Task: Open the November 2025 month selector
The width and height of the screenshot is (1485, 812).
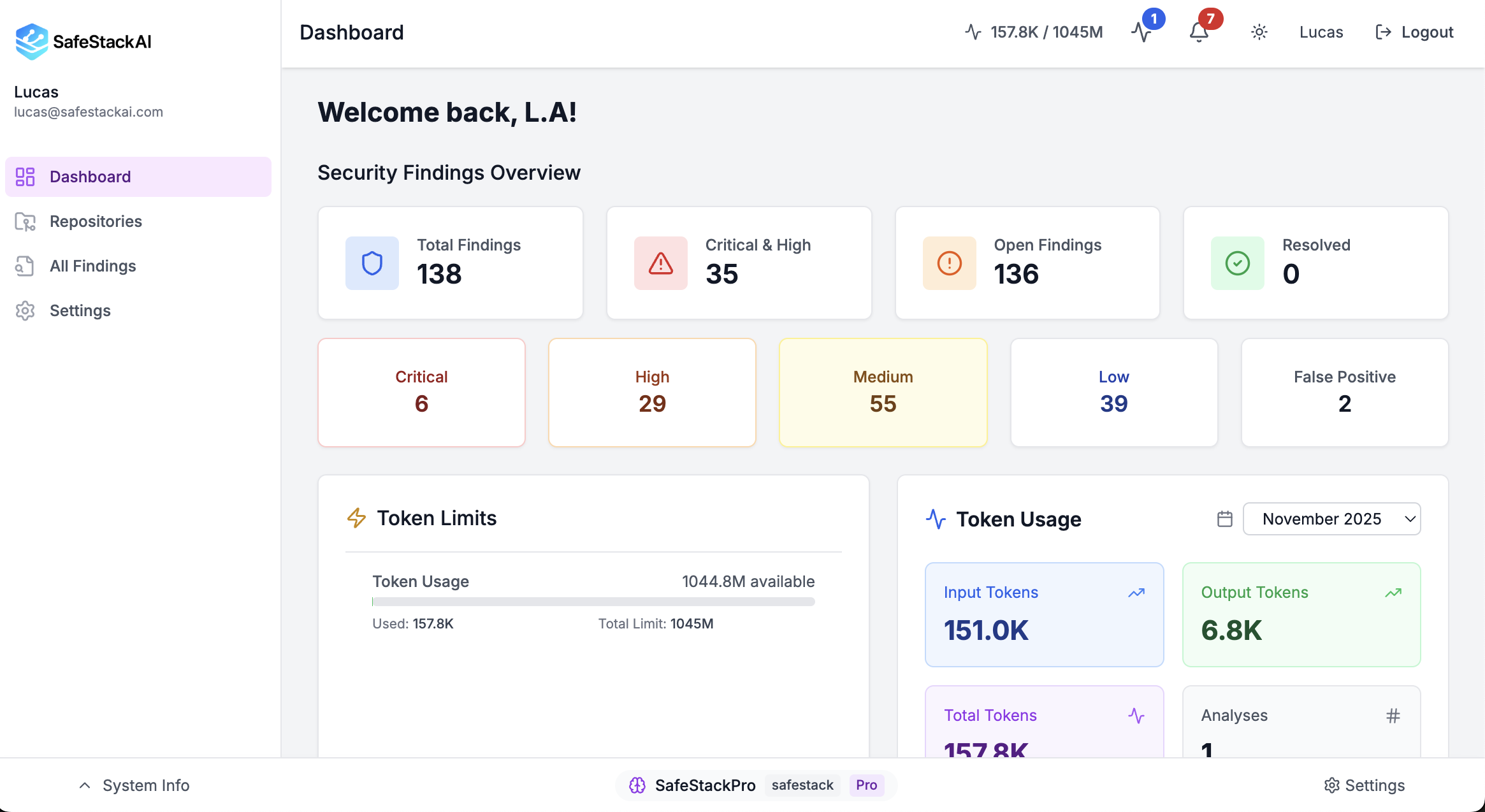Action: point(1331,519)
